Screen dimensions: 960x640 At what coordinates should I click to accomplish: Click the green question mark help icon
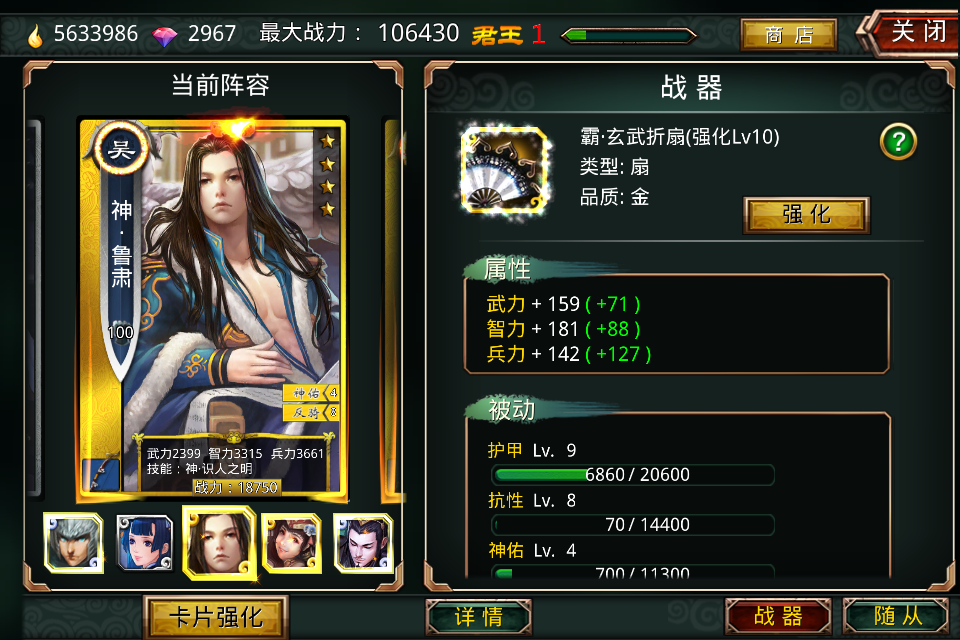tap(898, 142)
